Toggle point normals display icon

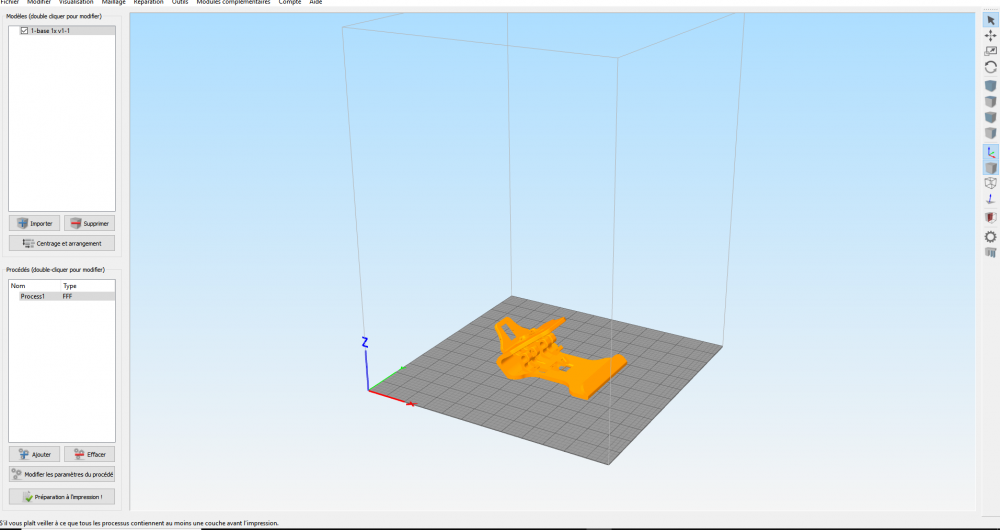click(x=990, y=199)
